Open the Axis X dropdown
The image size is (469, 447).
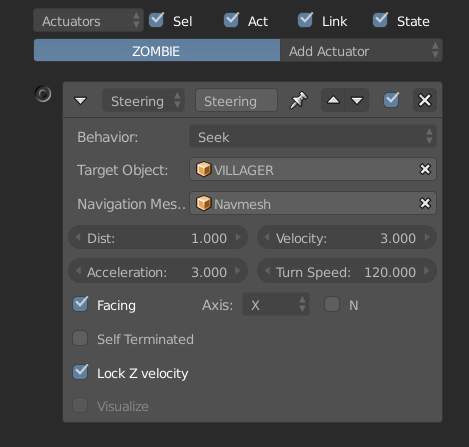point(276,304)
